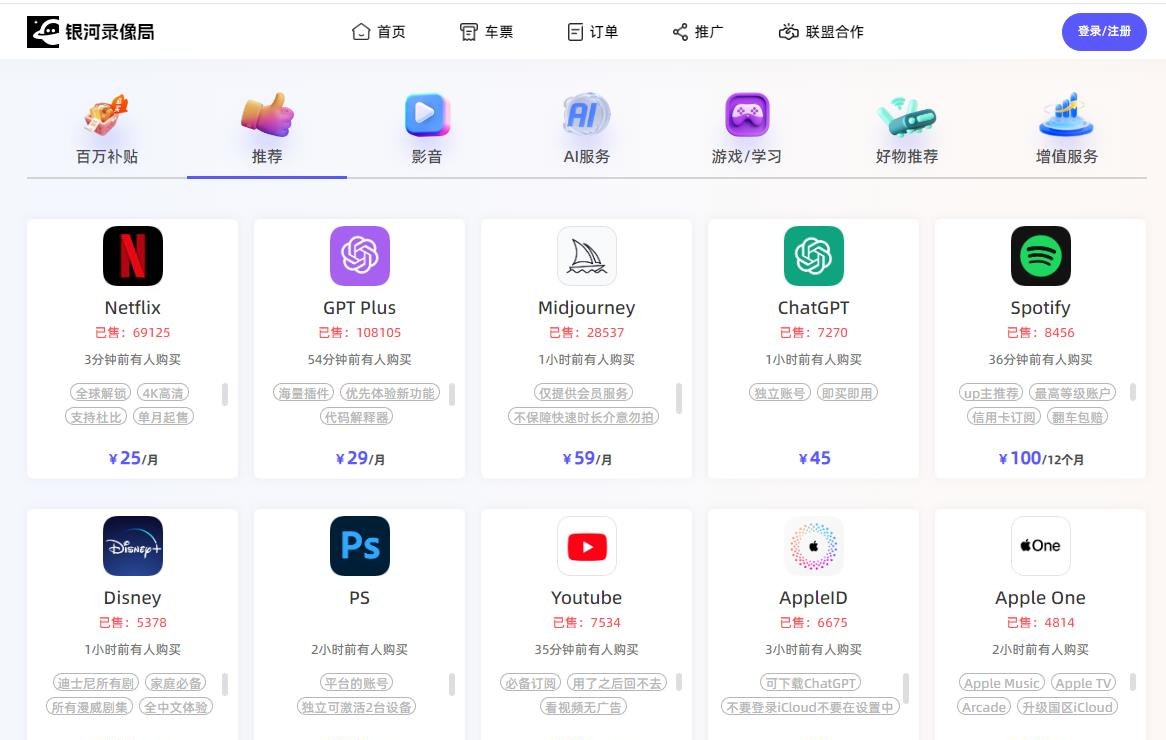The image size is (1166, 740).
Task: Select the 联盟合作 nav item
Action: coord(821,32)
